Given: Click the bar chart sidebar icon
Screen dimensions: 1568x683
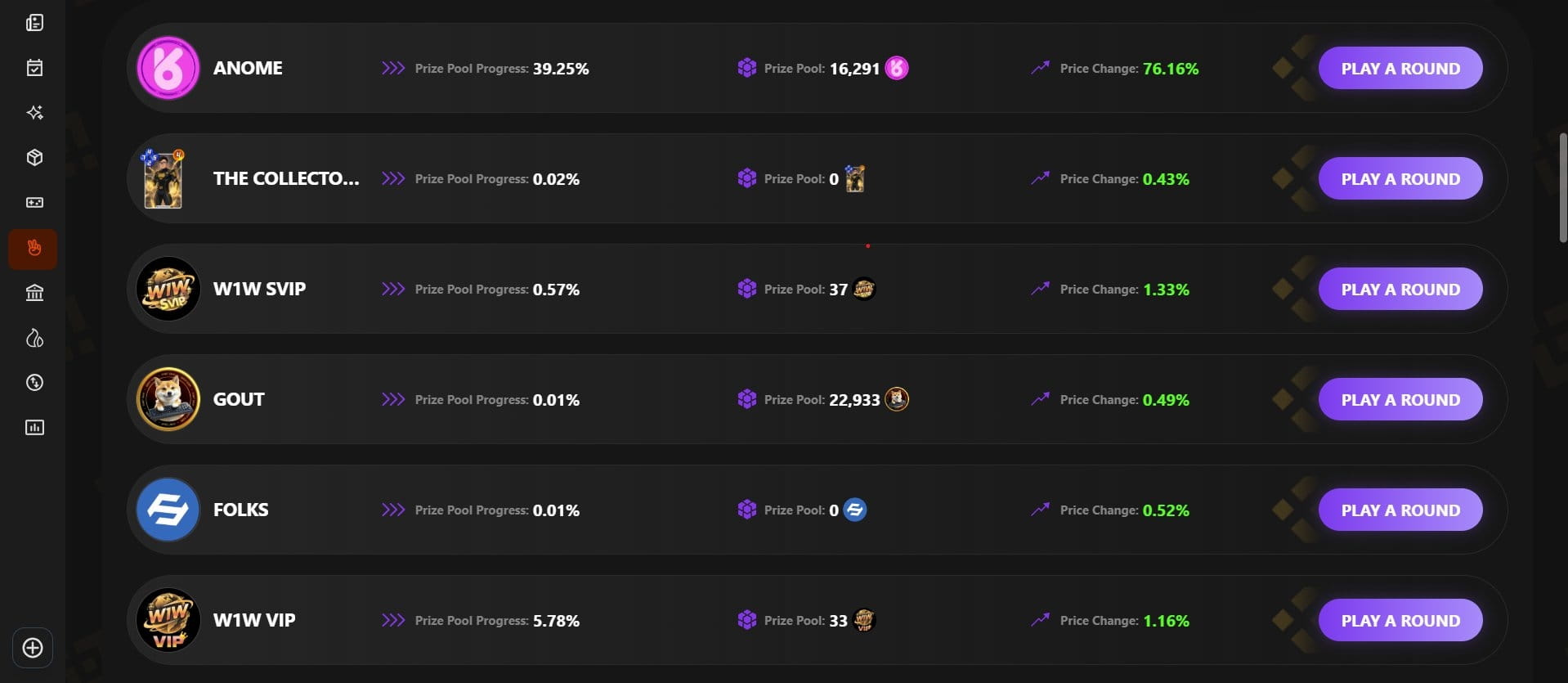Looking at the screenshot, I should coord(34,428).
